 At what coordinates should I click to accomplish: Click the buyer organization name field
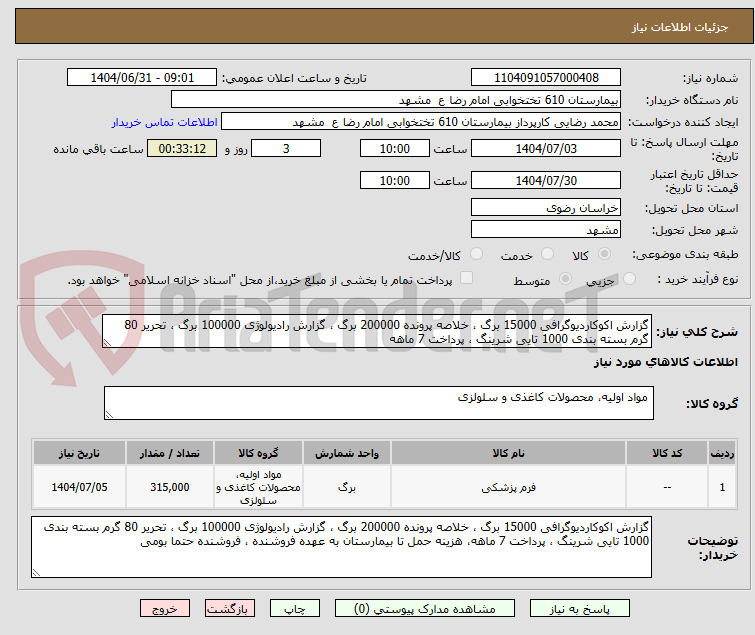[x=396, y=100]
